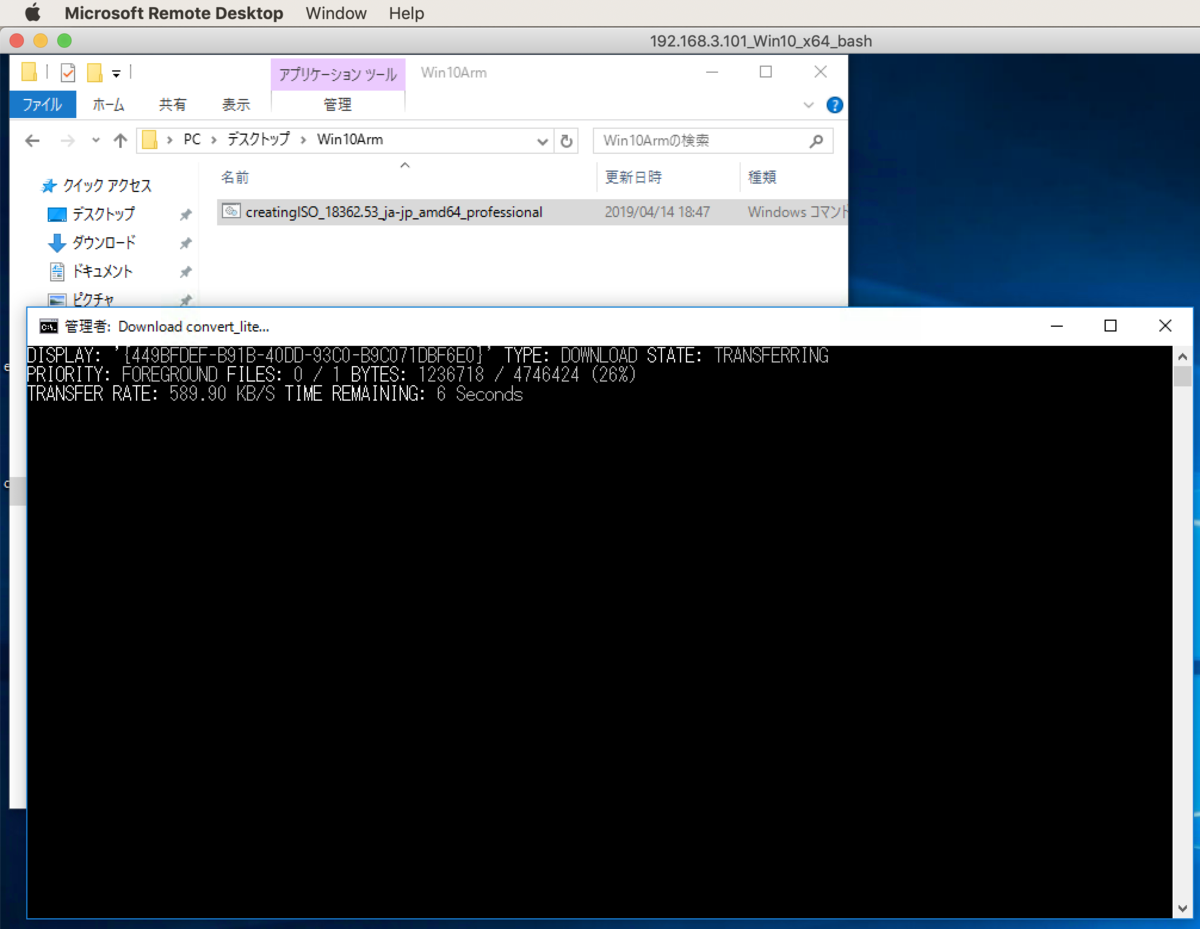
Task: Maximize the Win10Arm Explorer window
Action: (766, 72)
